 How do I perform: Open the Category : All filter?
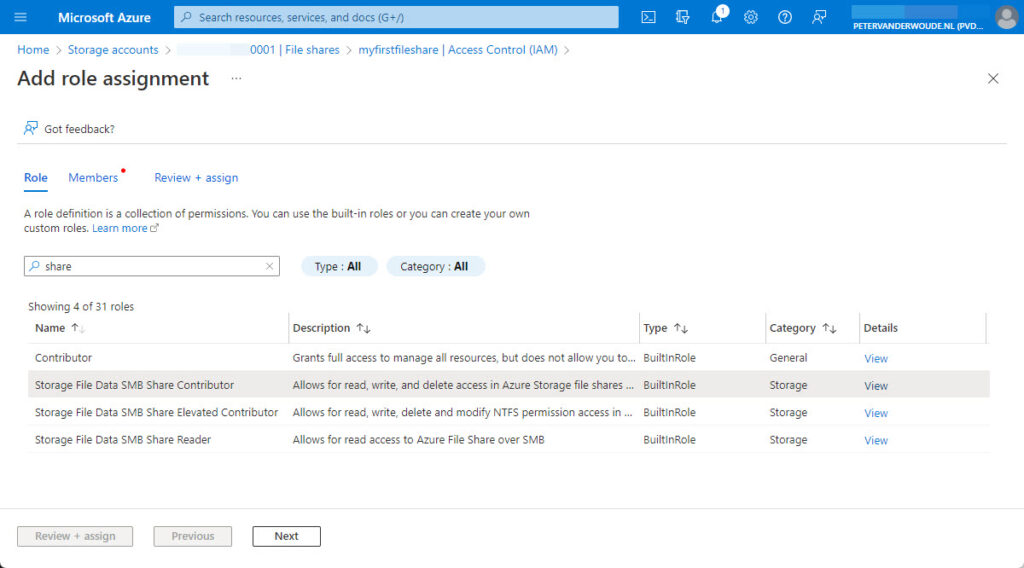(435, 266)
